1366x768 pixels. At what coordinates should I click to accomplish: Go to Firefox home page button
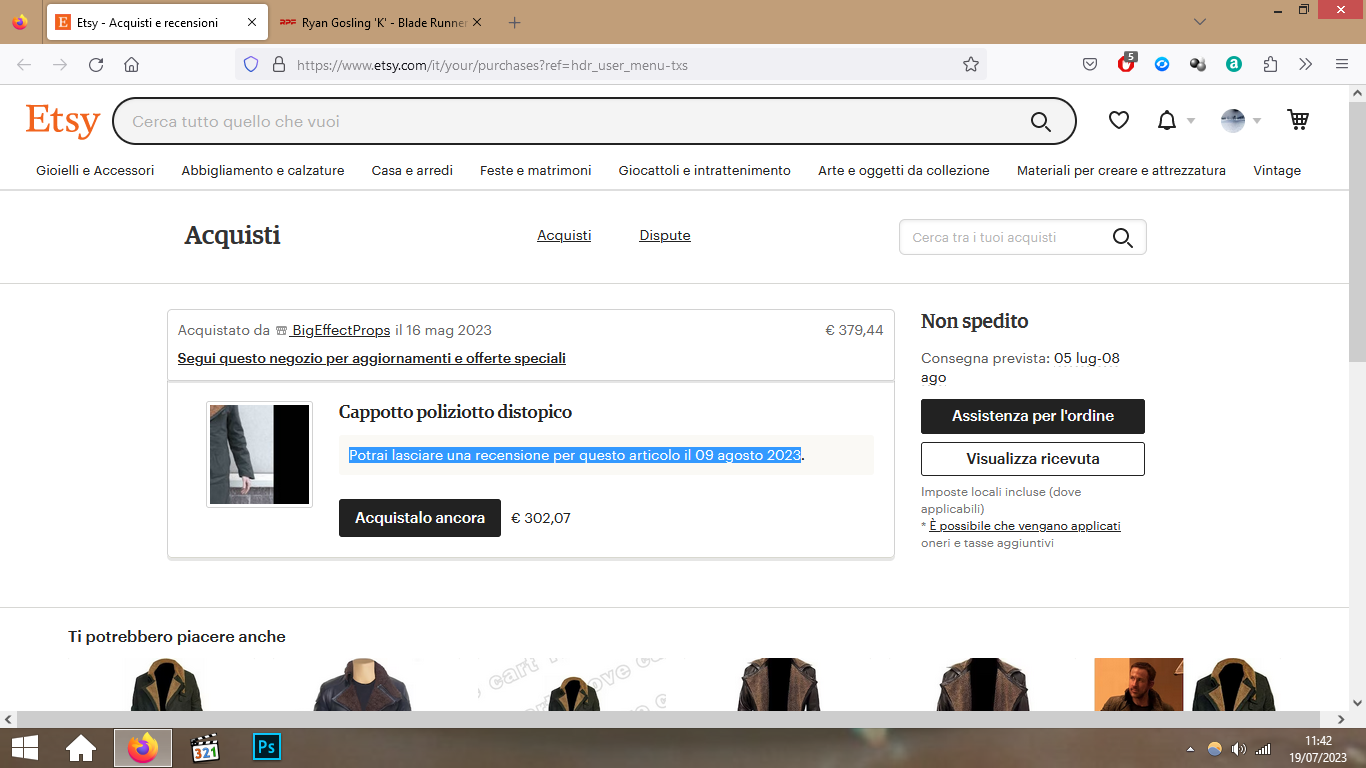coord(131,65)
